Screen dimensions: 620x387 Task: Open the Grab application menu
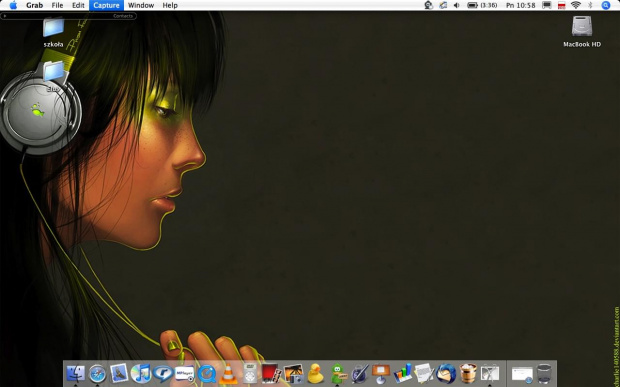point(34,5)
